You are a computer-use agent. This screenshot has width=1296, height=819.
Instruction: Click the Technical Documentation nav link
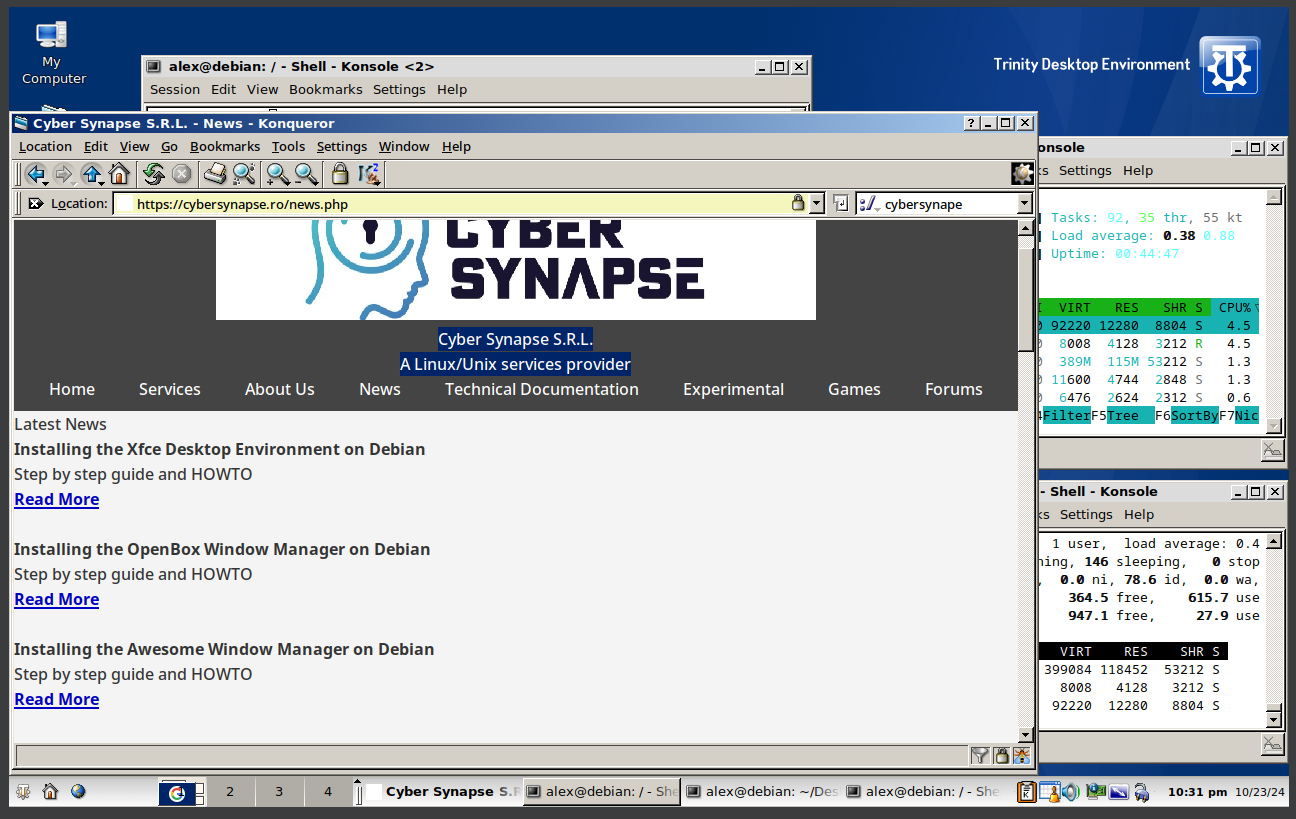541,389
